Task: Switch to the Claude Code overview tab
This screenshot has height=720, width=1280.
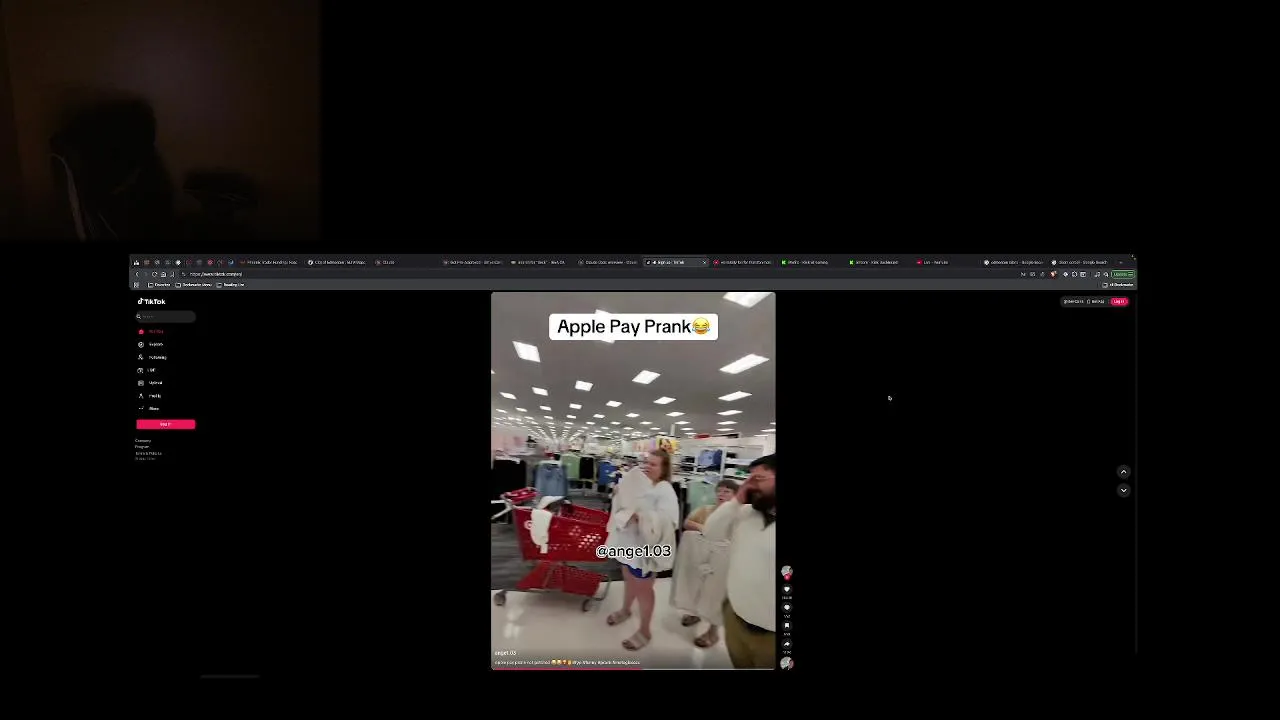Action: click(x=607, y=262)
